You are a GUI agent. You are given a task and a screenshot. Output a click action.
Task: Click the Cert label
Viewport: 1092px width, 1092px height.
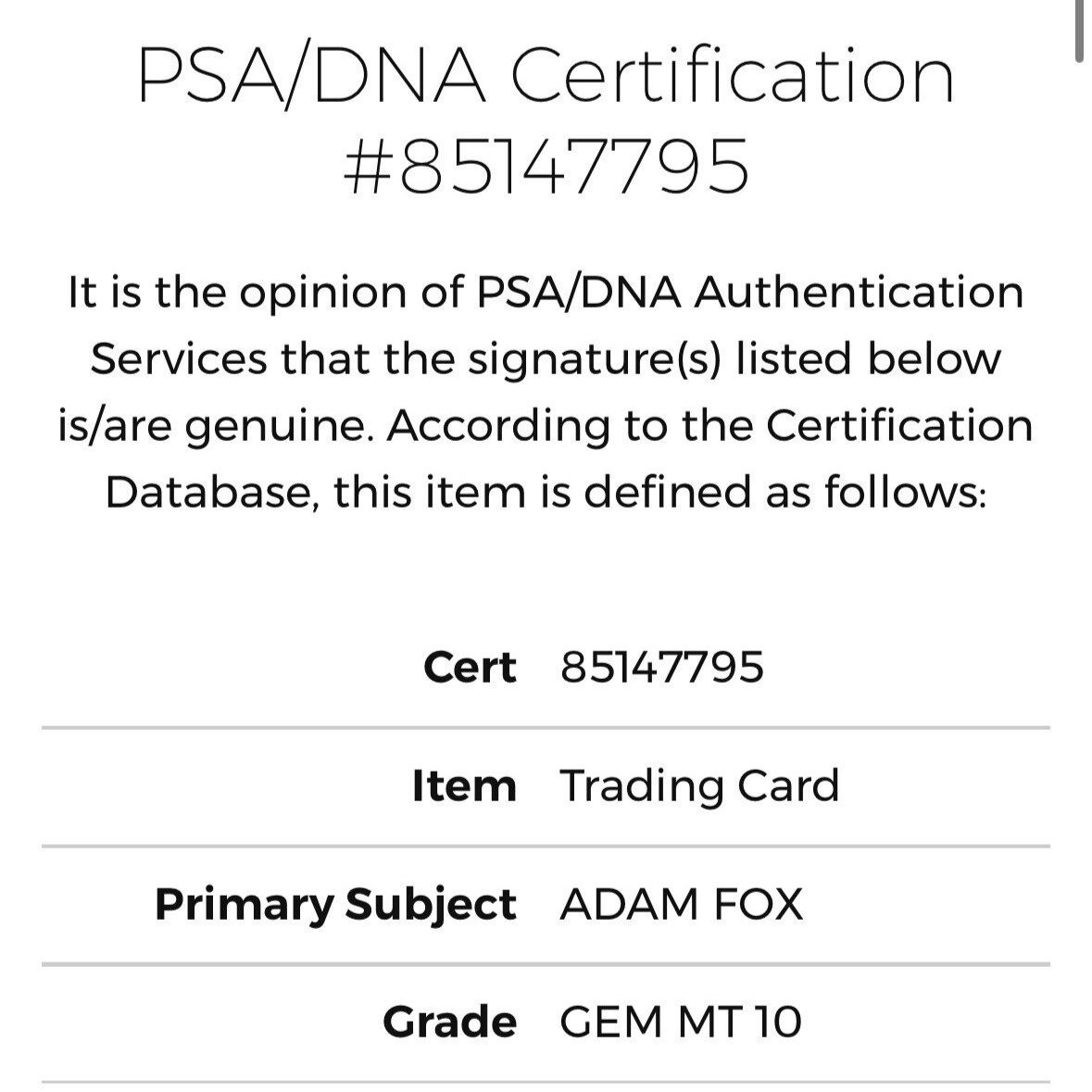(470, 667)
